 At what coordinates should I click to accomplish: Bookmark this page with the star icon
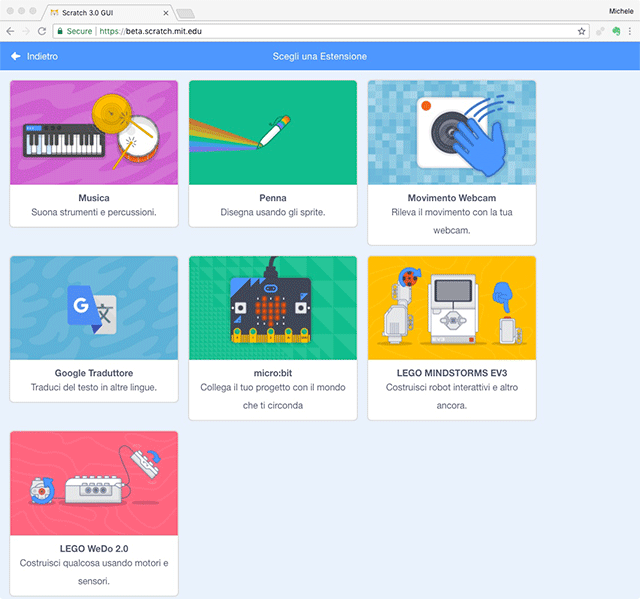(x=582, y=32)
